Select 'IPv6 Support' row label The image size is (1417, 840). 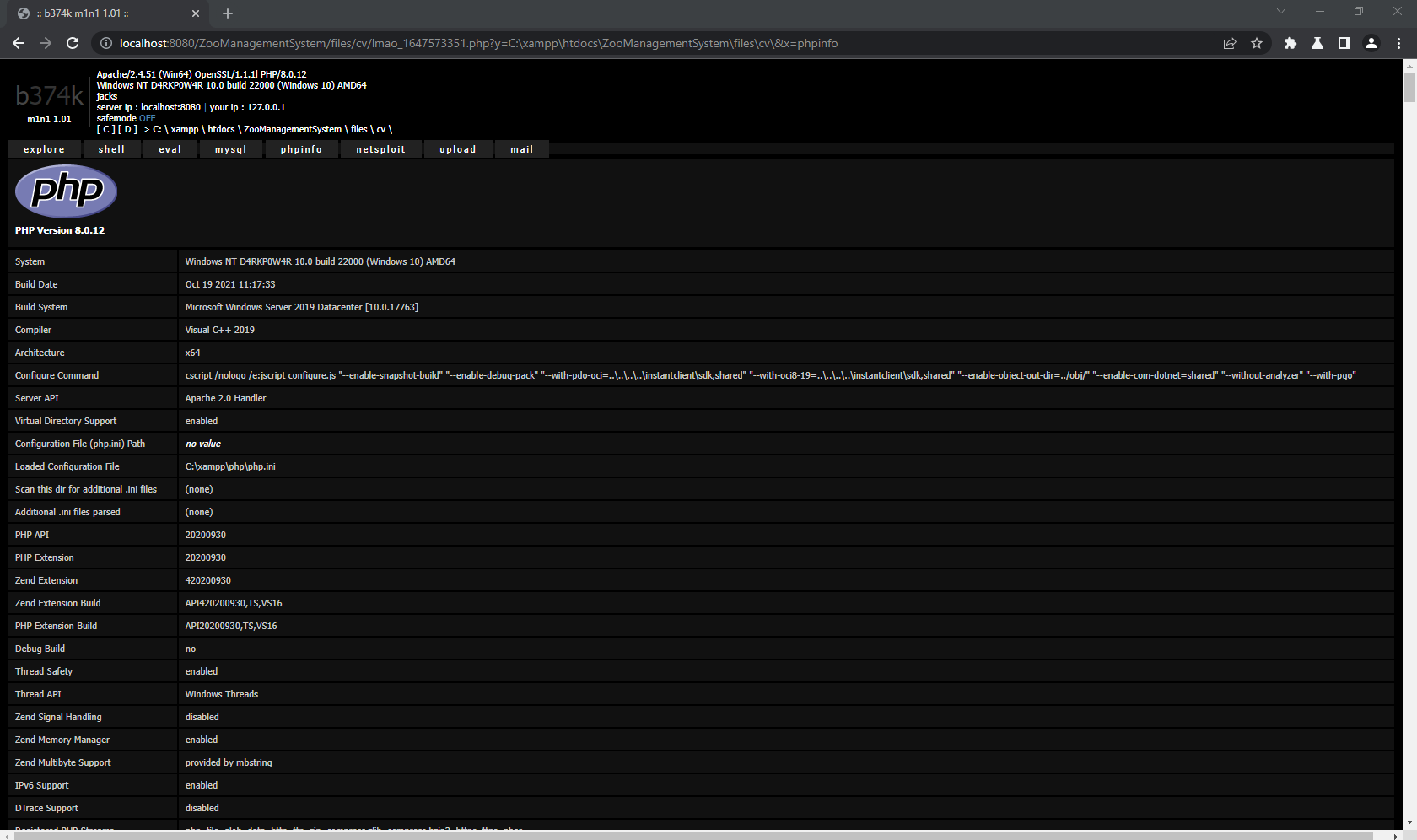pos(42,785)
